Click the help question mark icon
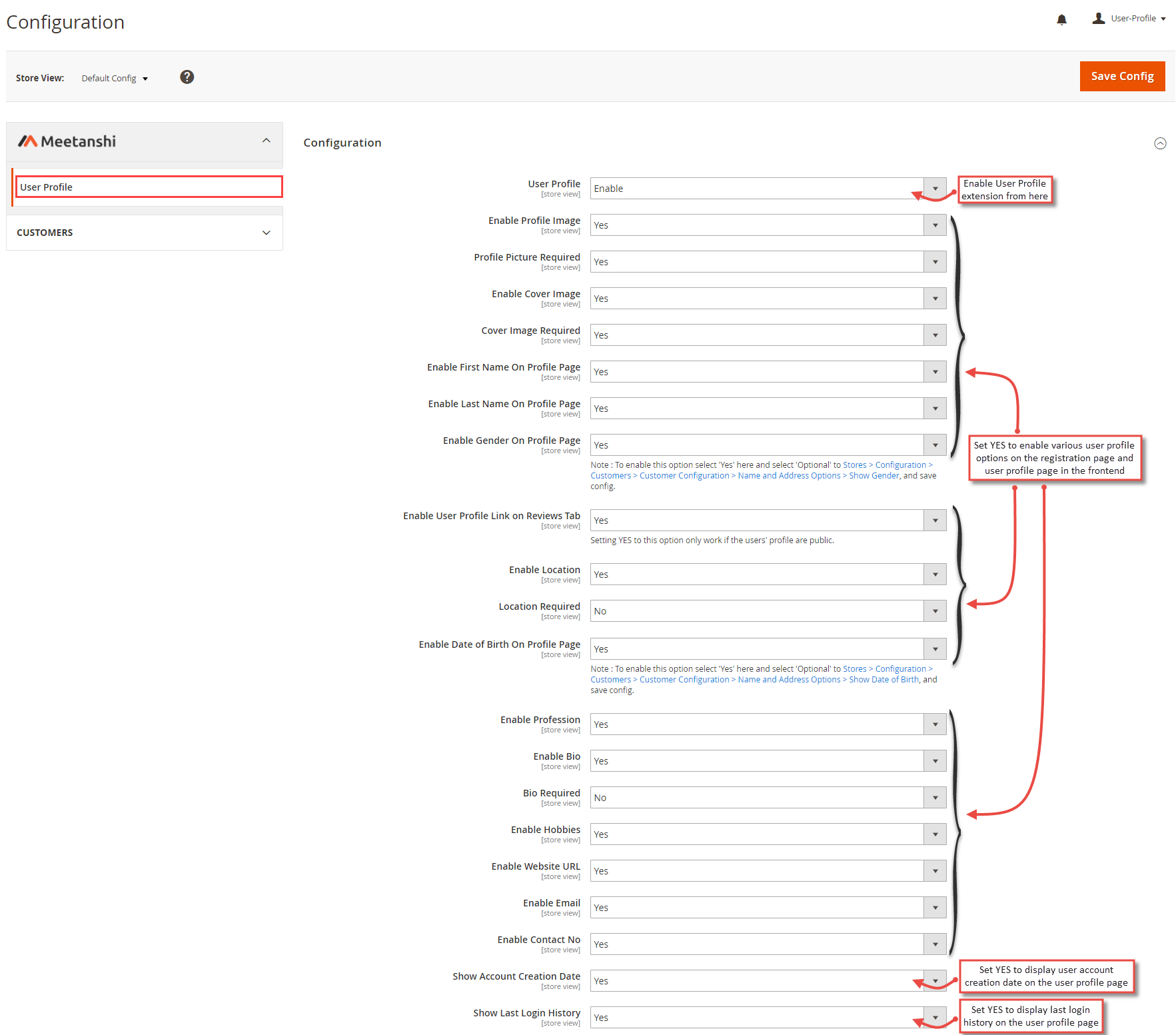The height and width of the screenshot is (1035, 1176). click(187, 77)
